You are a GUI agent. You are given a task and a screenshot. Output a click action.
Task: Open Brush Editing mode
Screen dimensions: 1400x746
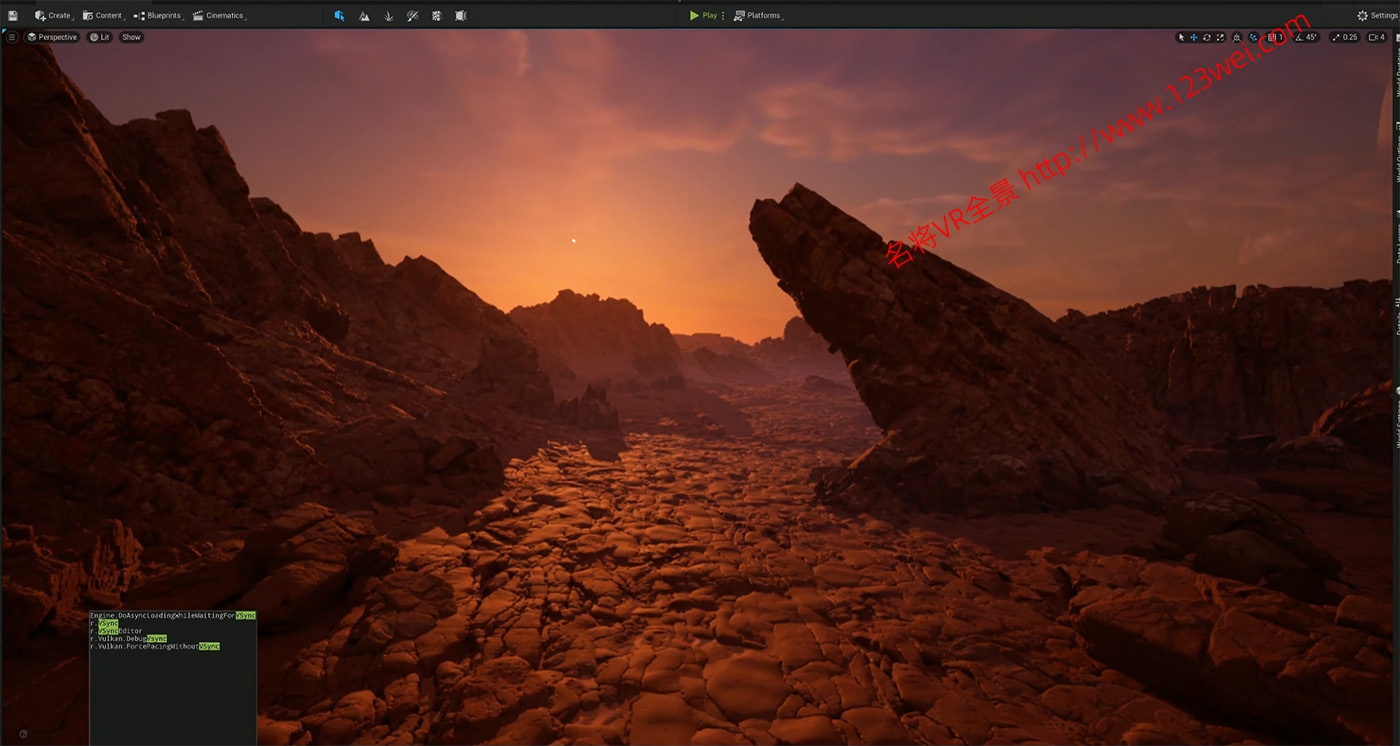pos(460,15)
